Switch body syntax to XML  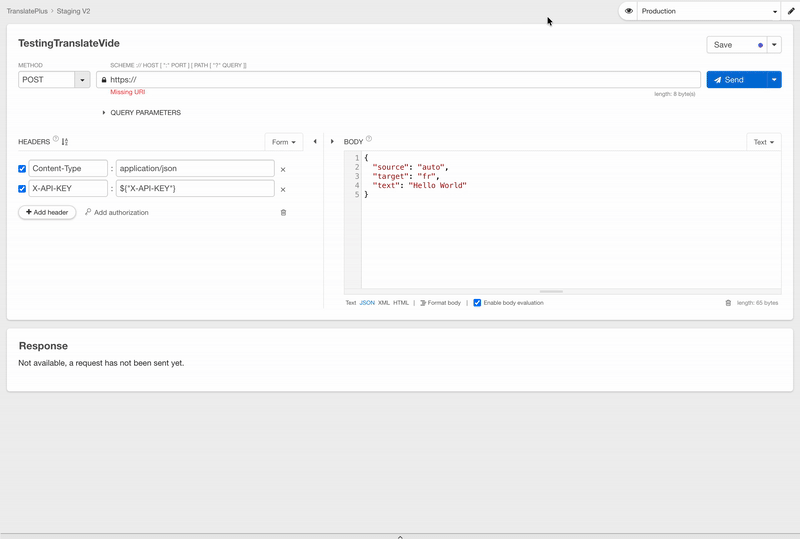(x=384, y=303)
